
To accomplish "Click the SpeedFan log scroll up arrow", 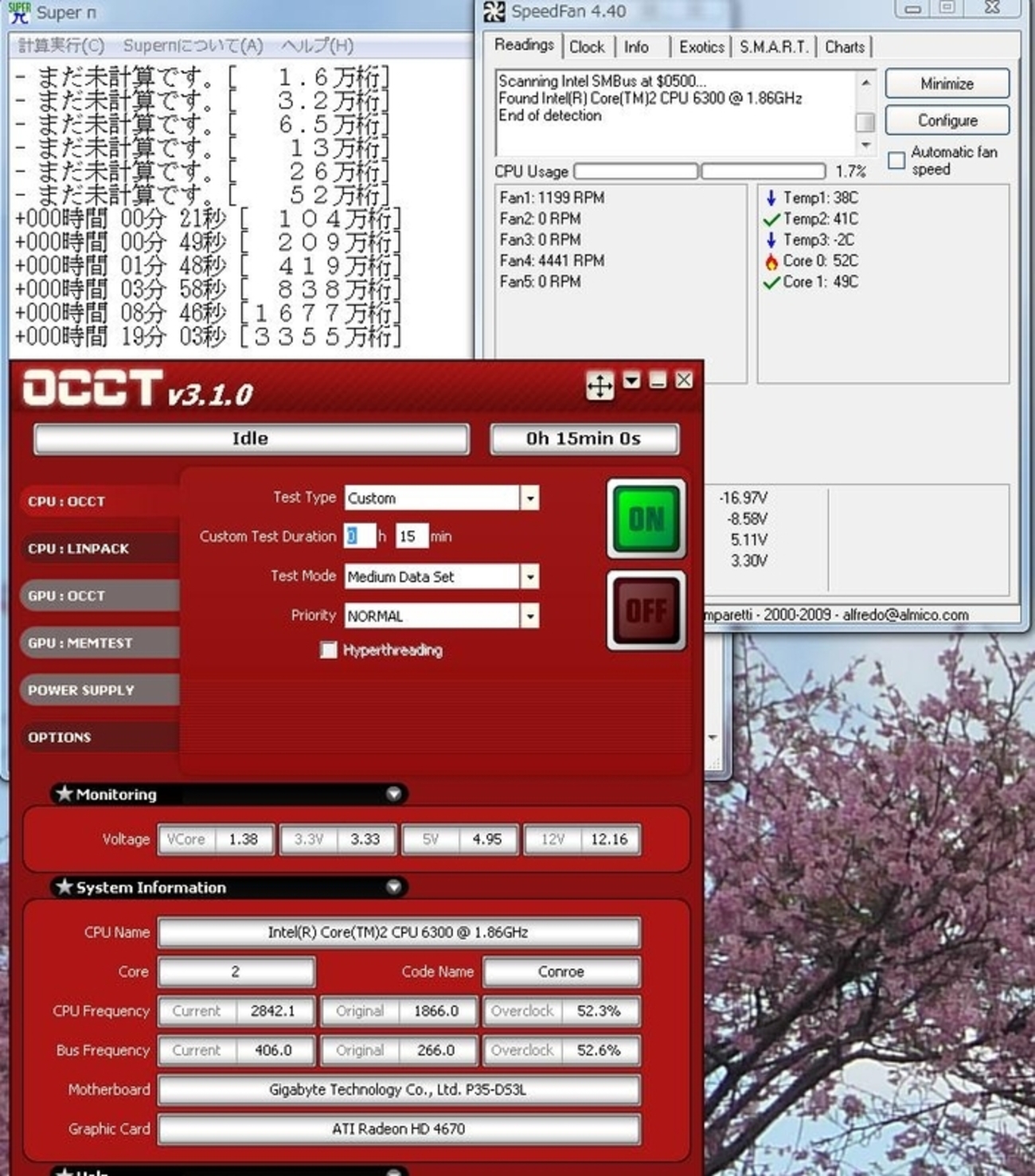I will (865, 82).
